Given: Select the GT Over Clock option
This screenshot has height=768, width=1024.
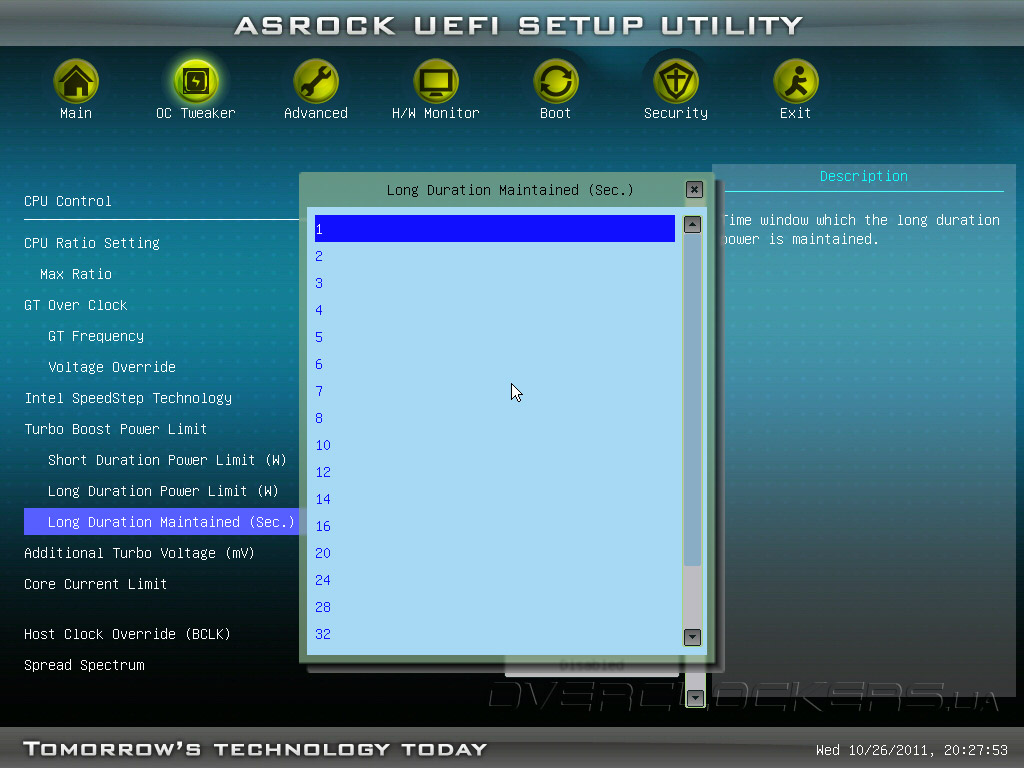Looking at the screenshot, I should point(76,305).
